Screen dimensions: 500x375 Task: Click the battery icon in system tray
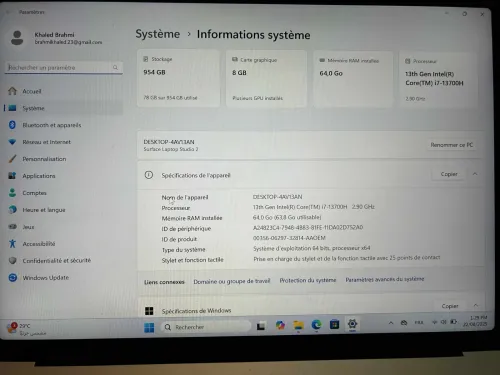point(453,322)
